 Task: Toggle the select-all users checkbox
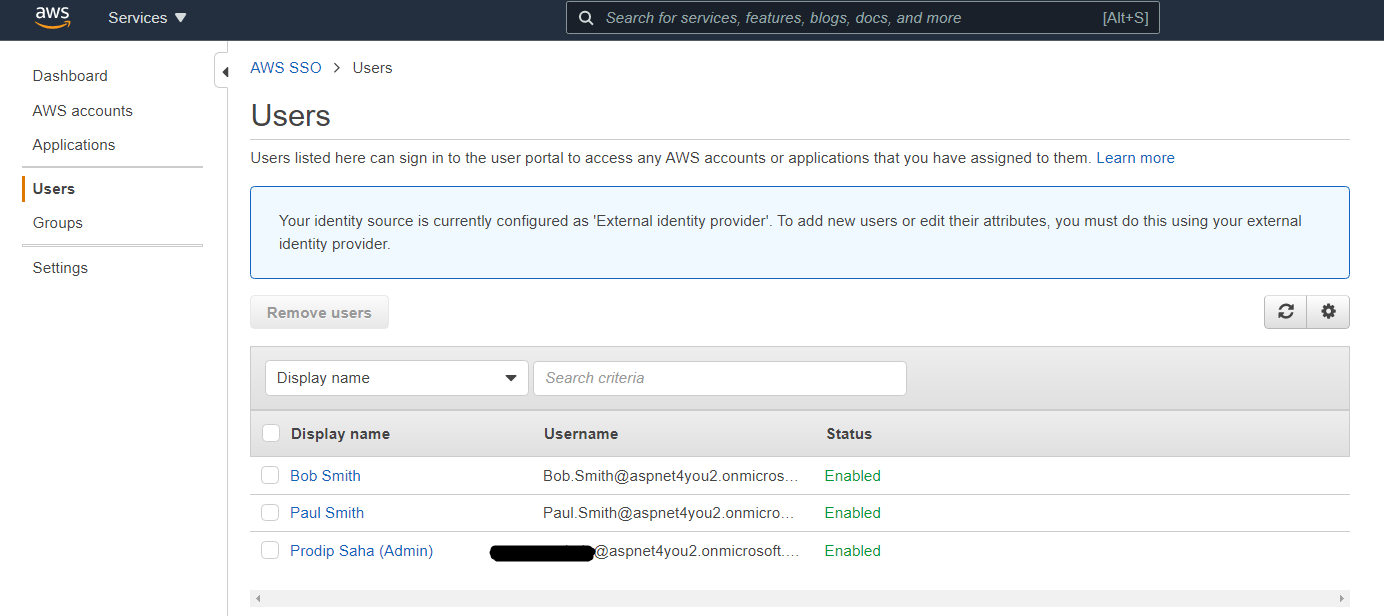click(x=270, y=433)
